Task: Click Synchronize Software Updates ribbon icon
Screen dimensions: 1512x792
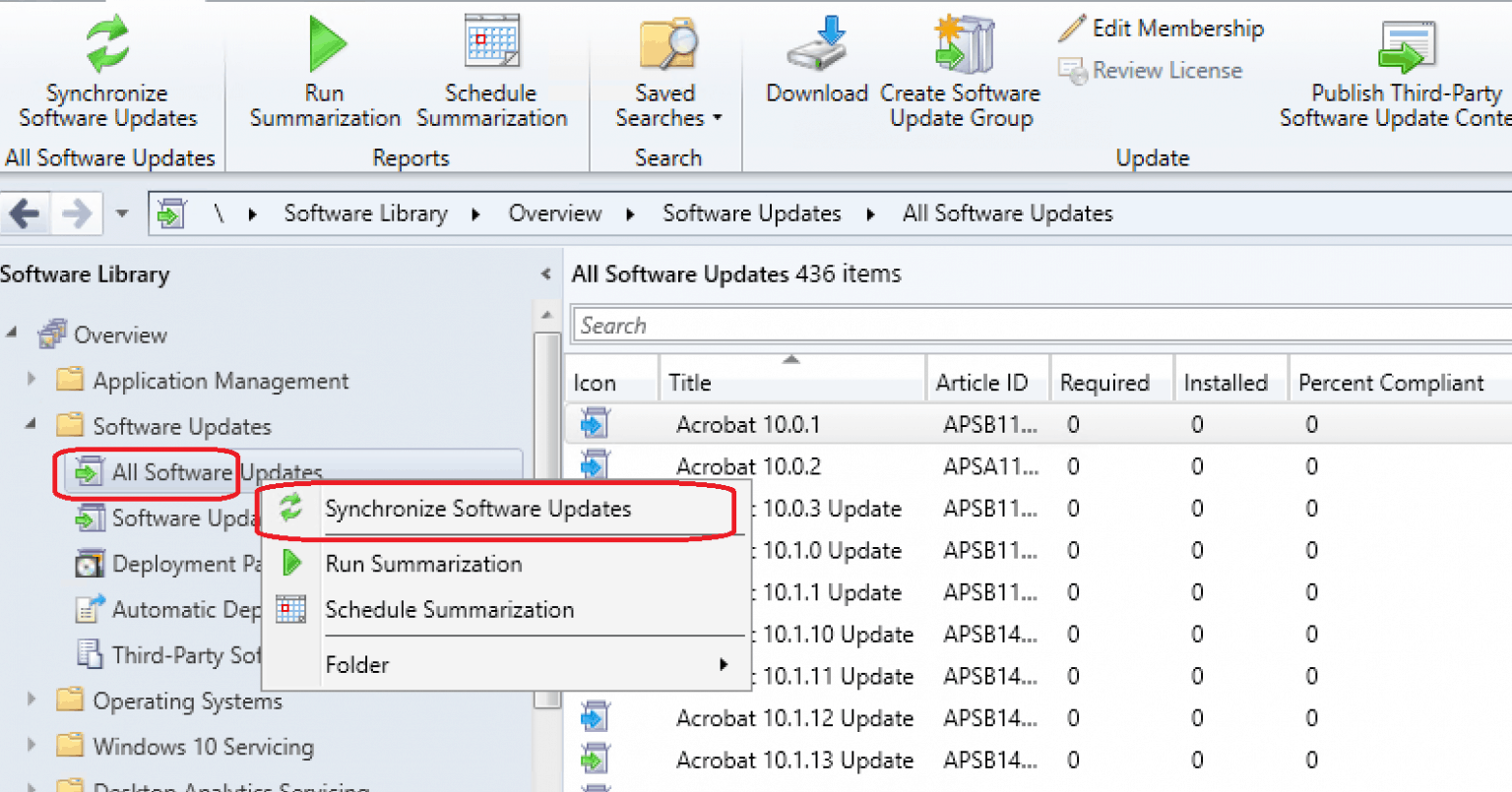Action: pos(107,43)
